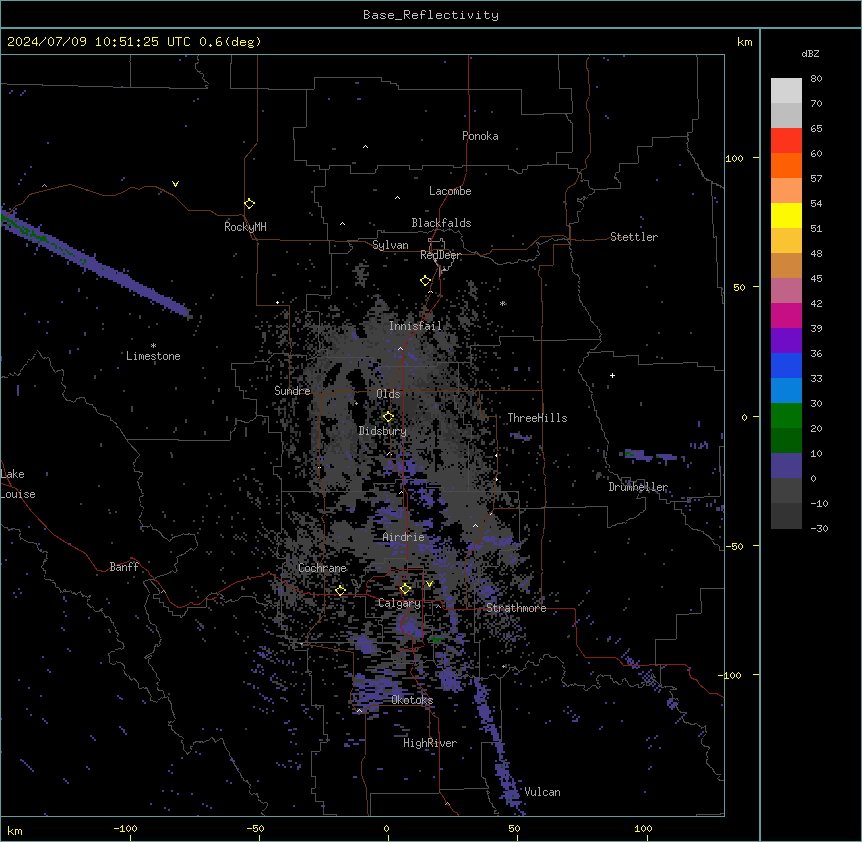Click the Lake Louise label
The height and width of the screenshot is (842, 862).
[x=18, y=484]
